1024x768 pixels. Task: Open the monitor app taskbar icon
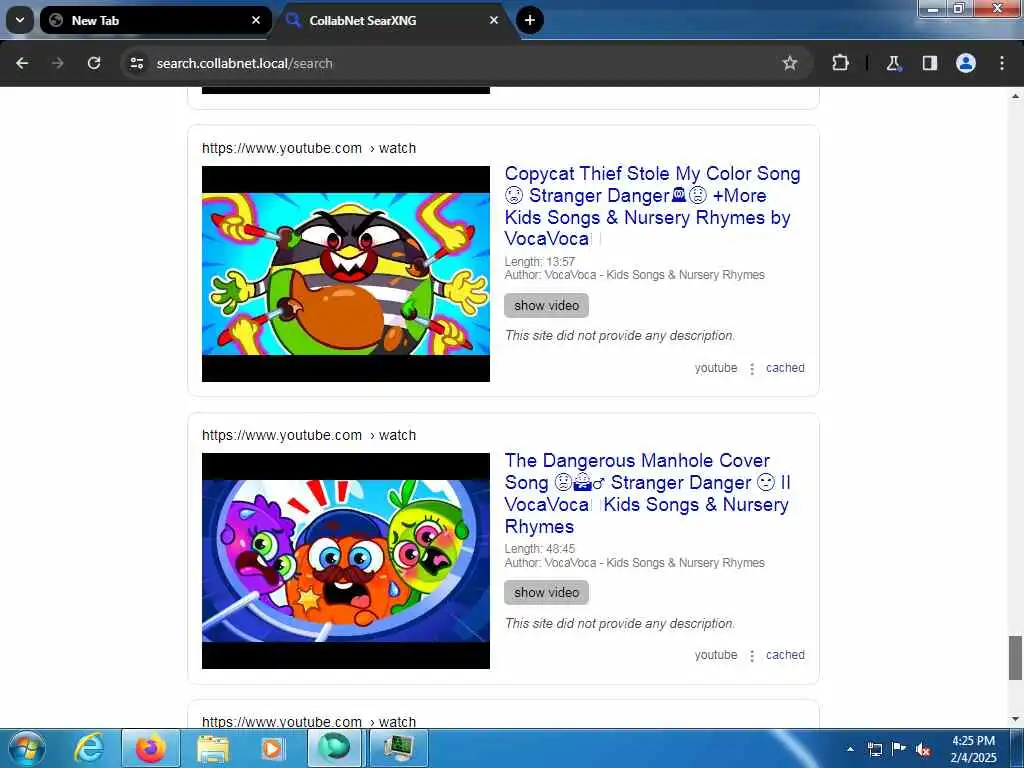coord(399,748)
